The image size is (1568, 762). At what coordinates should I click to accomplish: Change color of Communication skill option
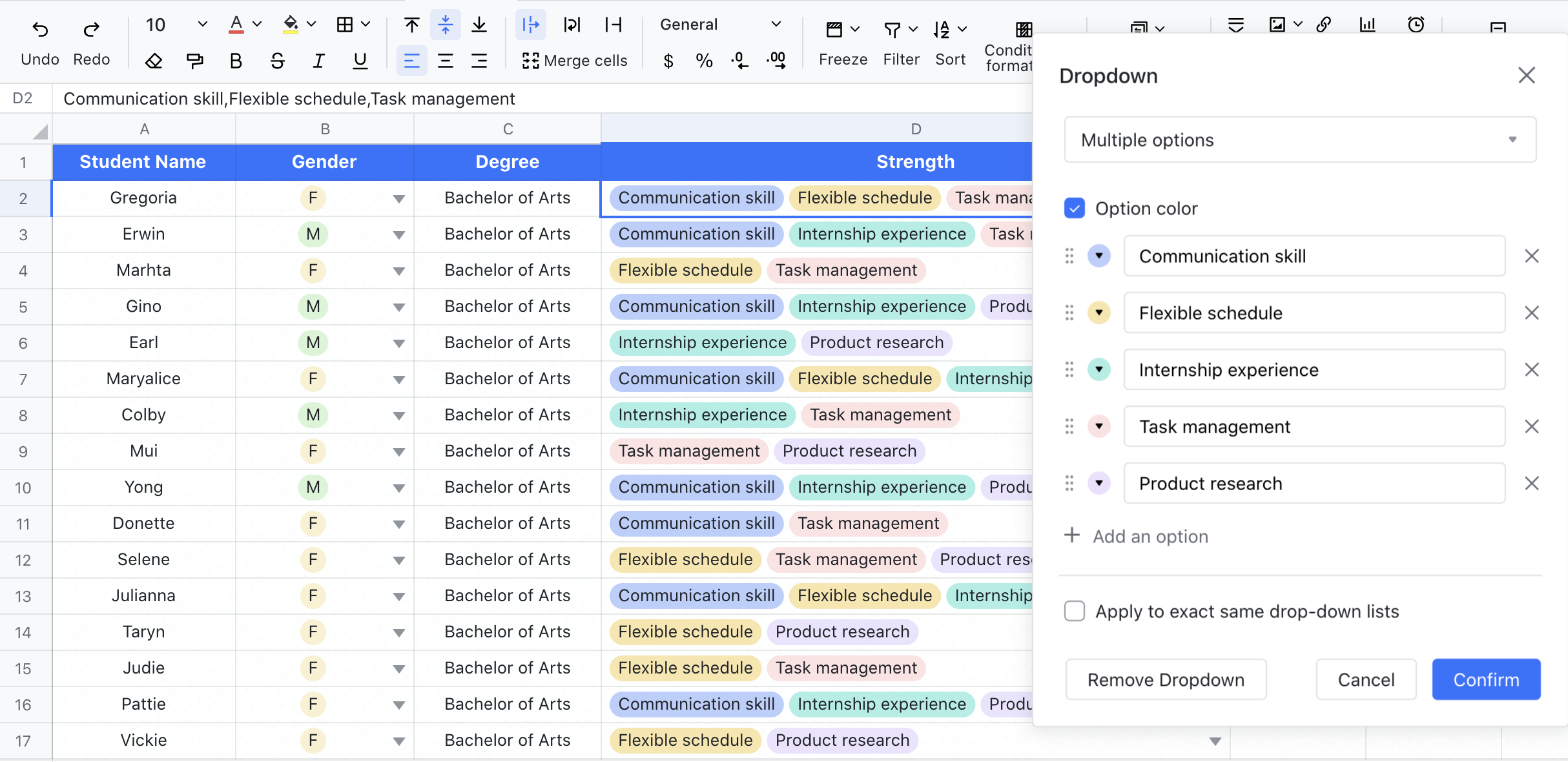(x=1099, y=256)
